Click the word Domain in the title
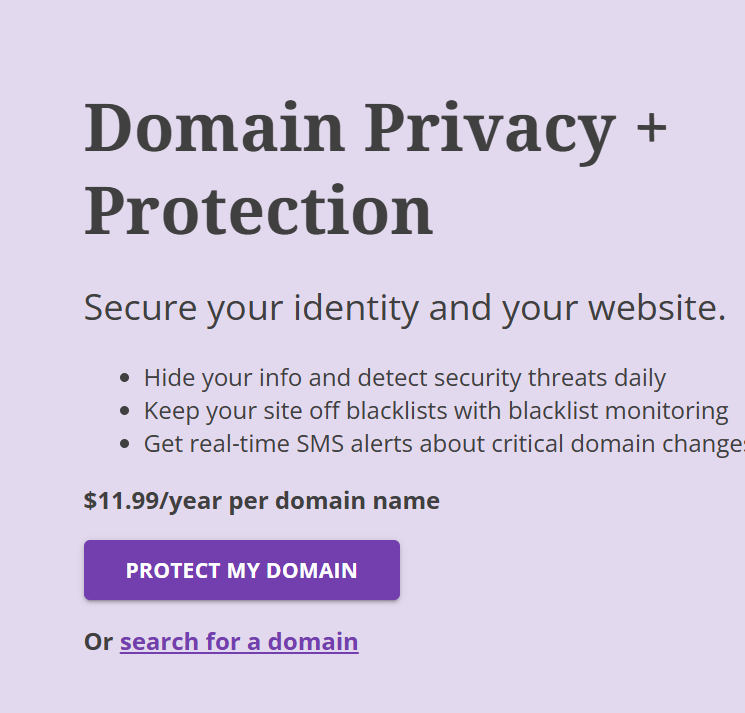 (214, 126)
